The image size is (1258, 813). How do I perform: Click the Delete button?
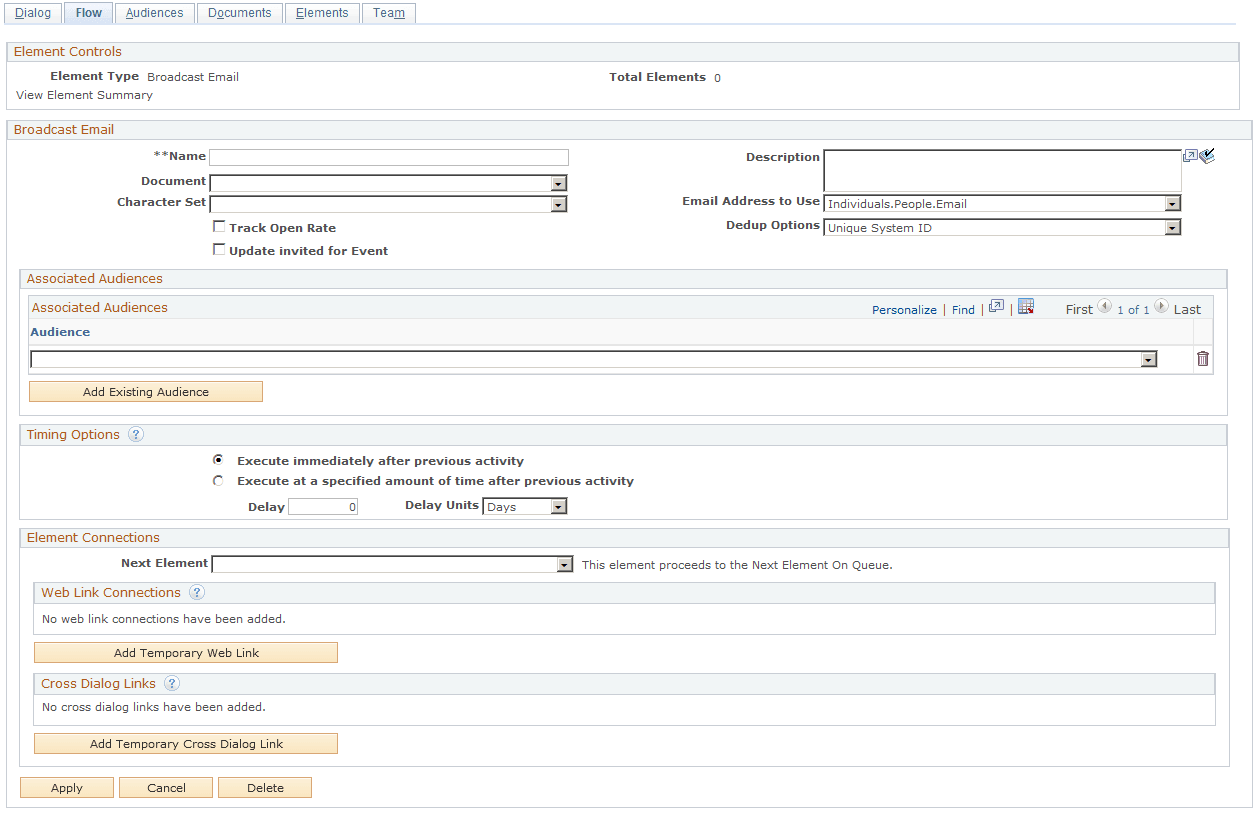pyautogui.click(x=265, y=788)
